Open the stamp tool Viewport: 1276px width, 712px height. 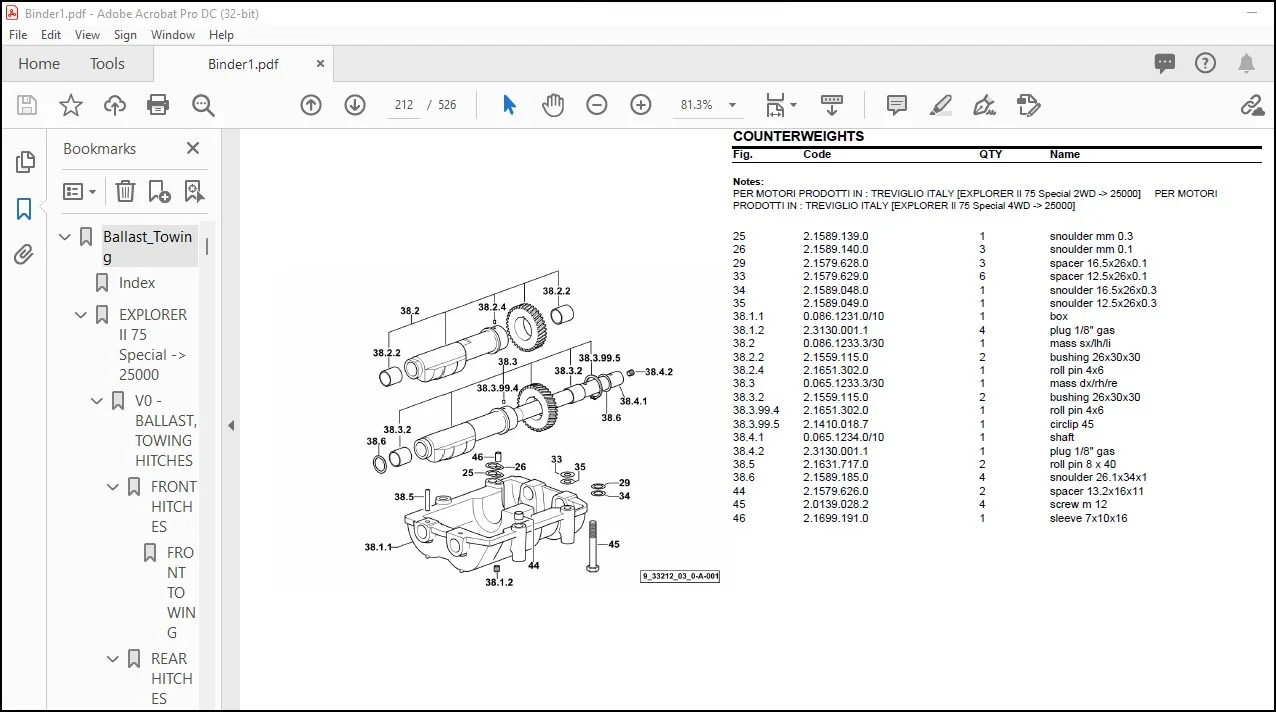point(1028,105)
